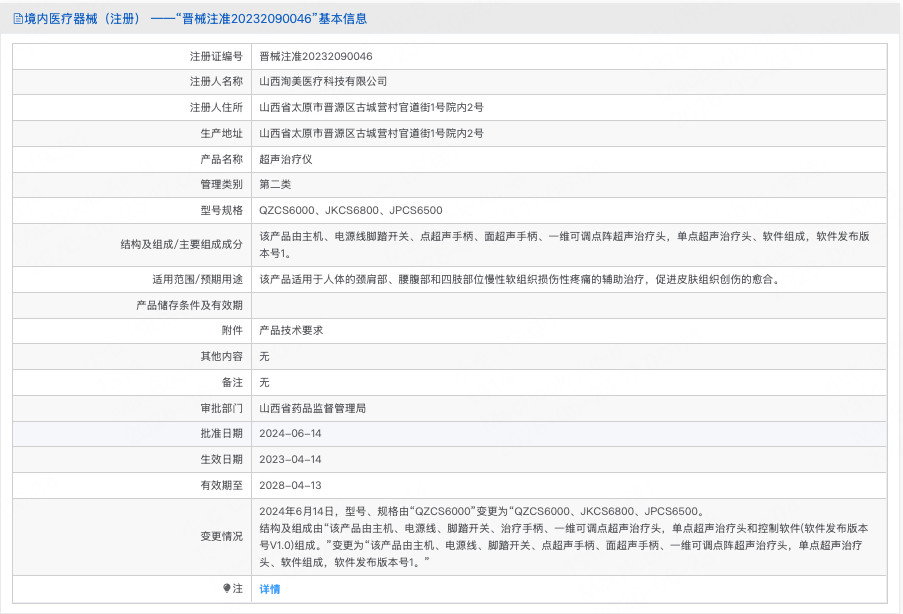Click the 生效日期 value 2023-04-14

coord(290,460)
